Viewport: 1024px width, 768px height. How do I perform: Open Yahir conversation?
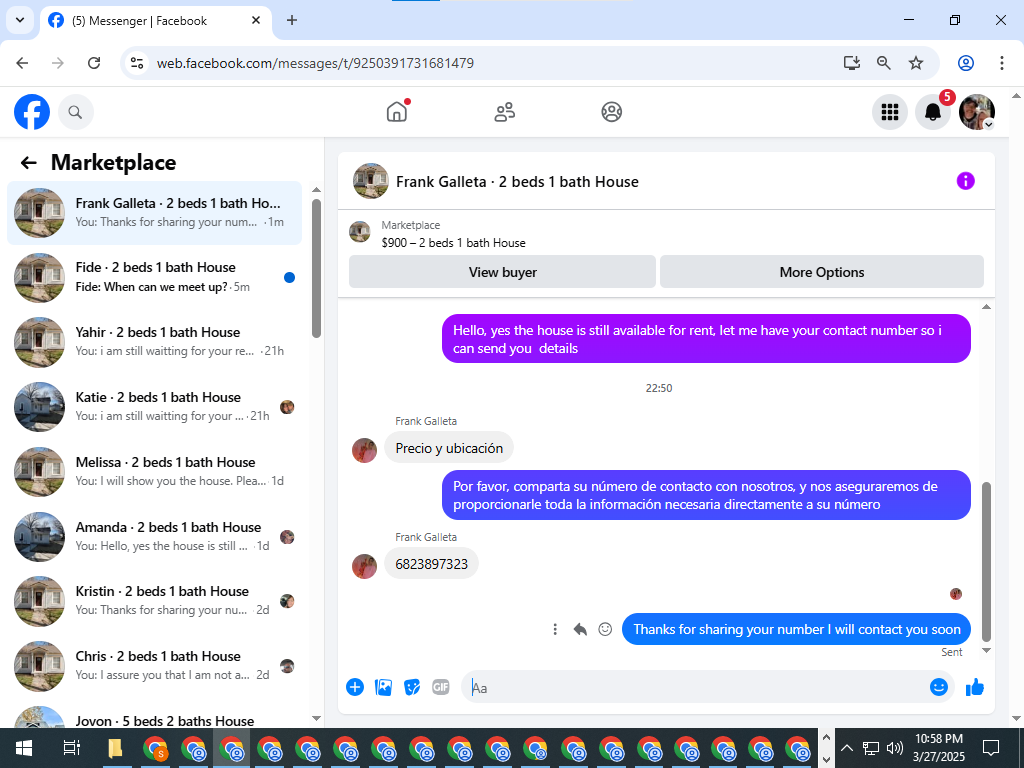click(155, 342)
